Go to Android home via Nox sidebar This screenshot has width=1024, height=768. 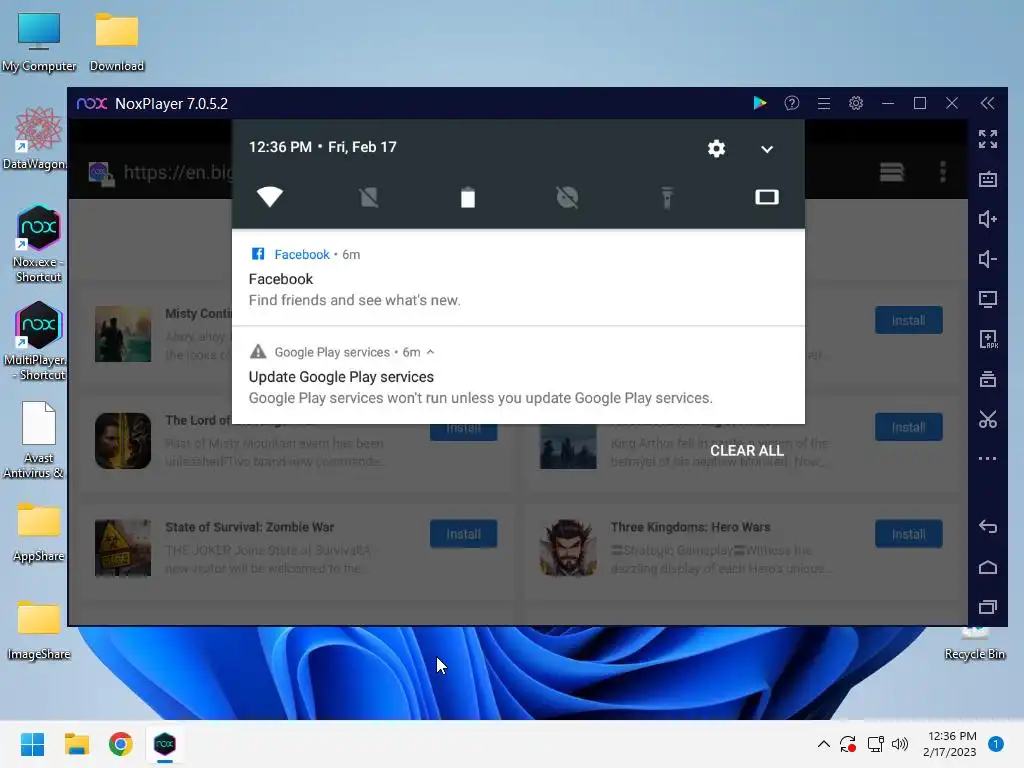(x=987, y=567)
